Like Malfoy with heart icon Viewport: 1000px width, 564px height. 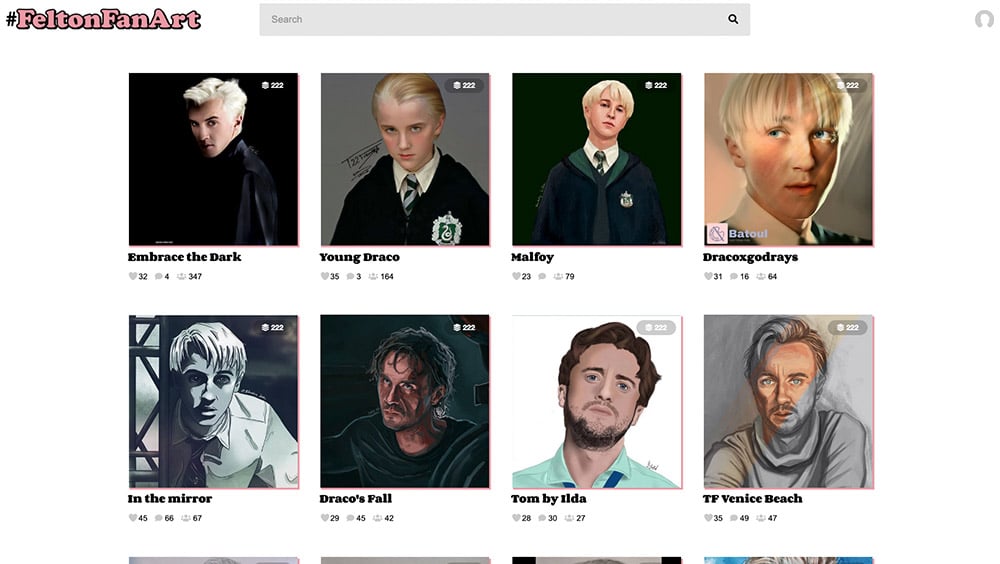click(x=516, y=276)
